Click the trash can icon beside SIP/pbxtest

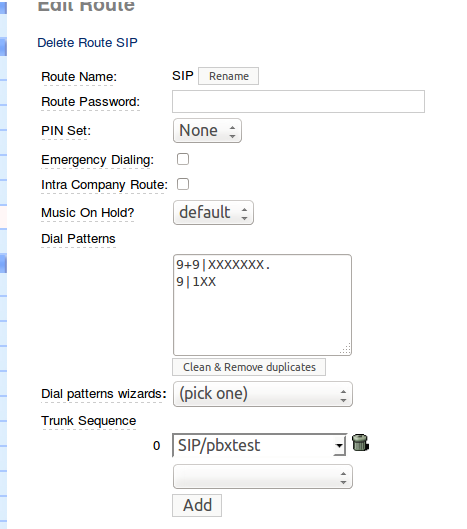360,443
